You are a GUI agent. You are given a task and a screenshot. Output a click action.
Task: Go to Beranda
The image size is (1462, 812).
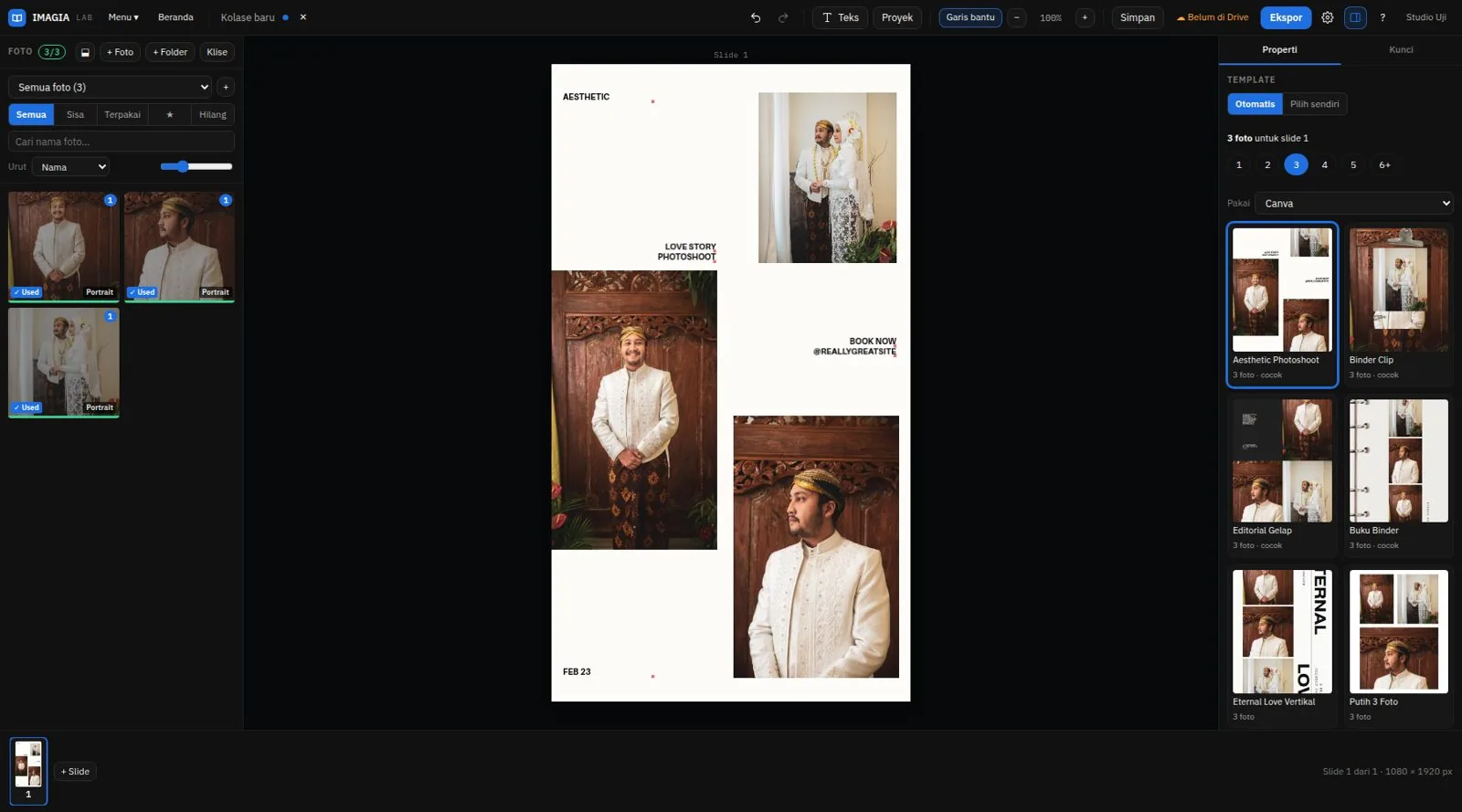[175, 17]
